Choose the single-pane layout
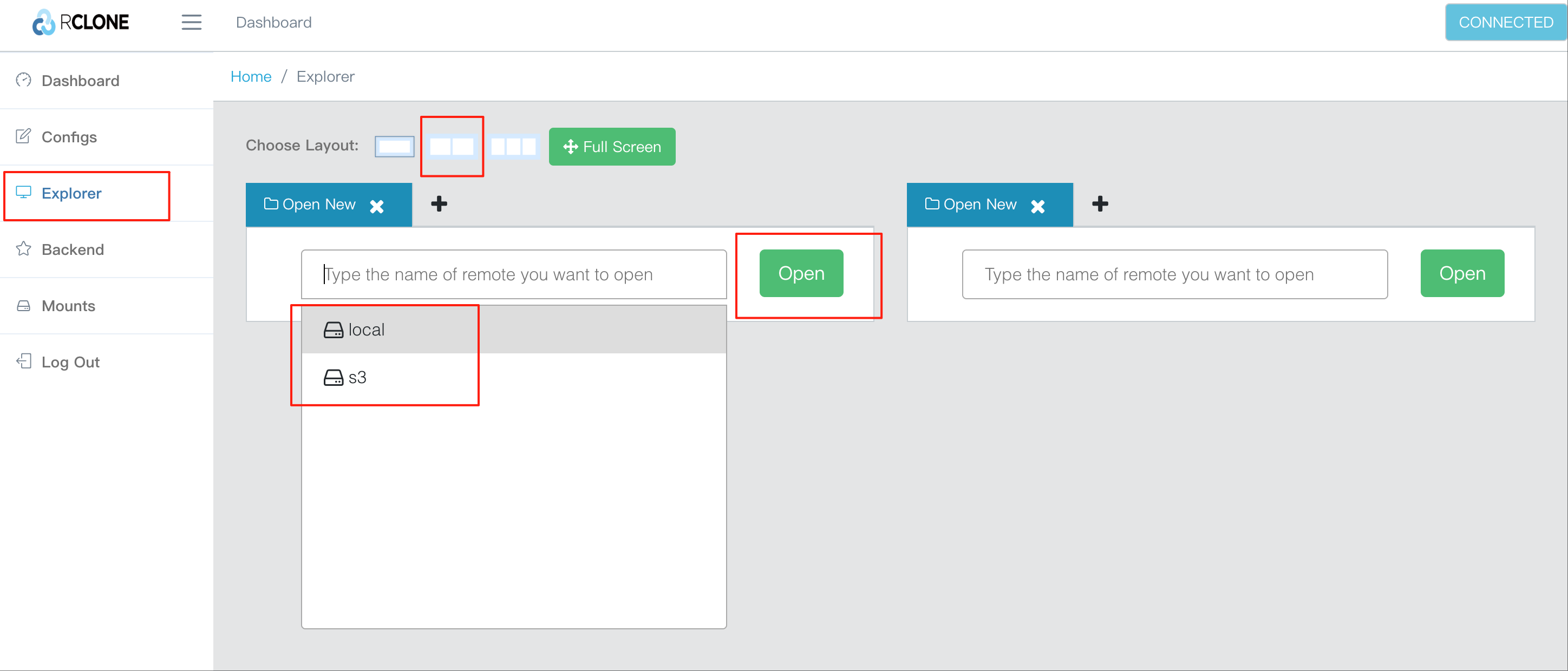1568x671 pixels. click(394, 147)
